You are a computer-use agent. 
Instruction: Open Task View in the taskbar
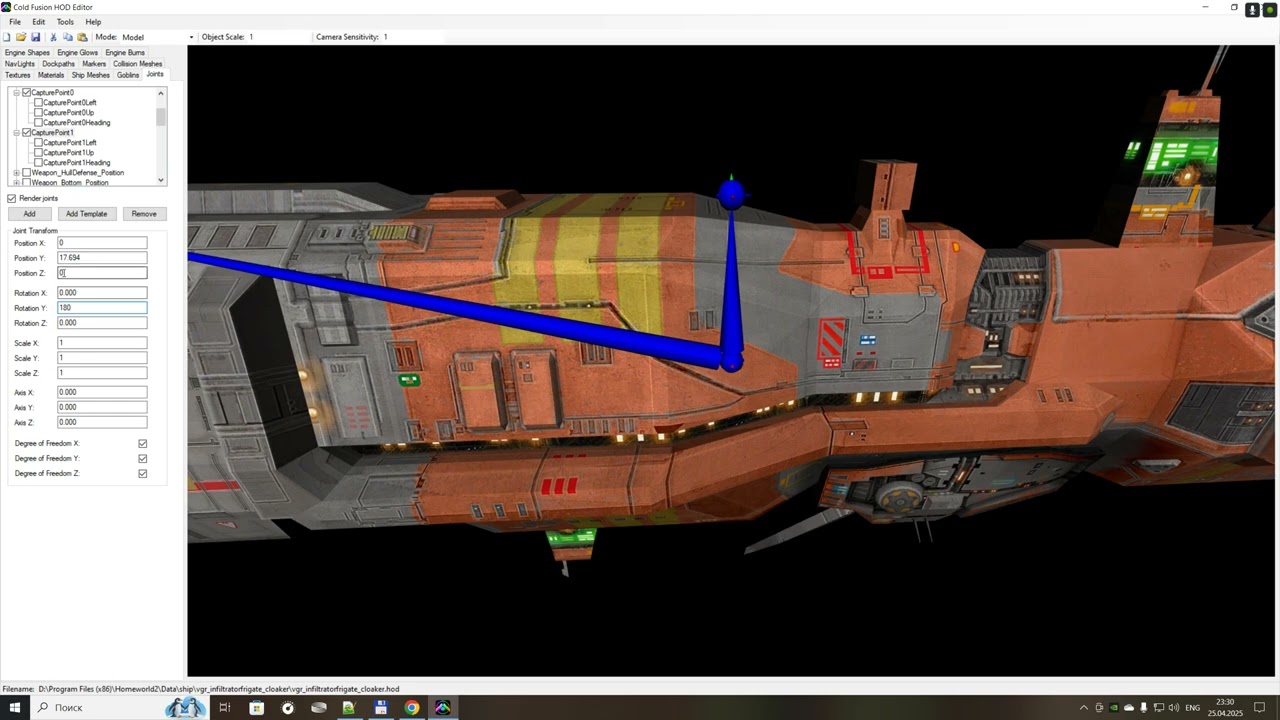coord(225,708)
